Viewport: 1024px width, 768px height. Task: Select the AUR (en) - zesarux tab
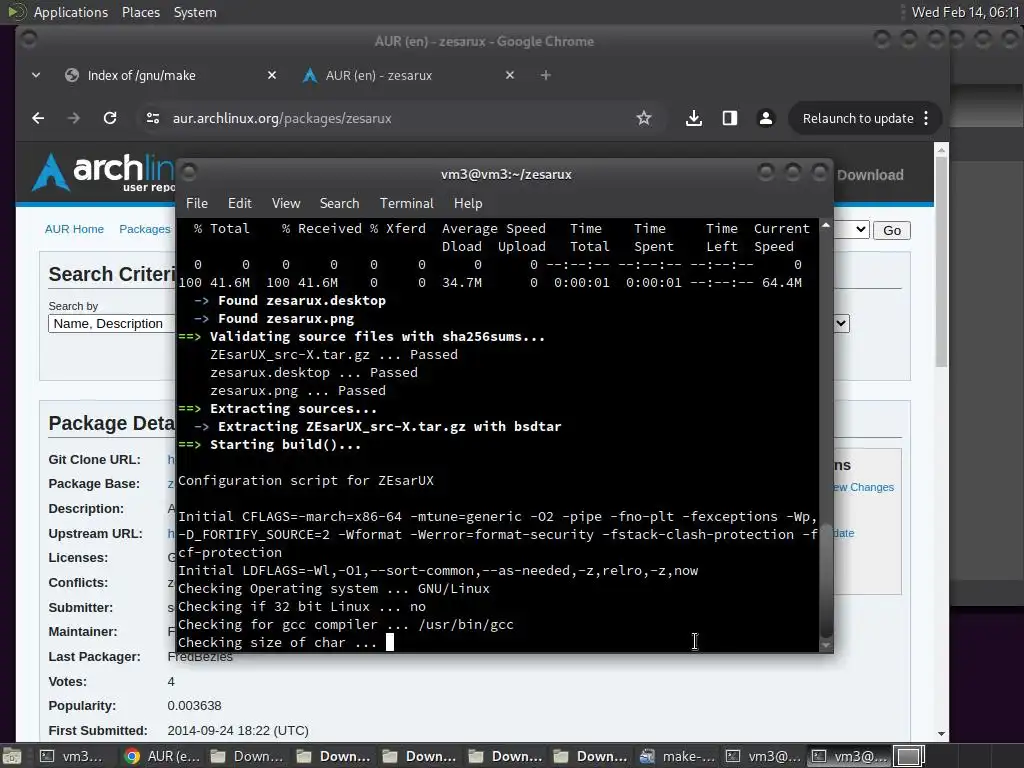pos(379,75)
